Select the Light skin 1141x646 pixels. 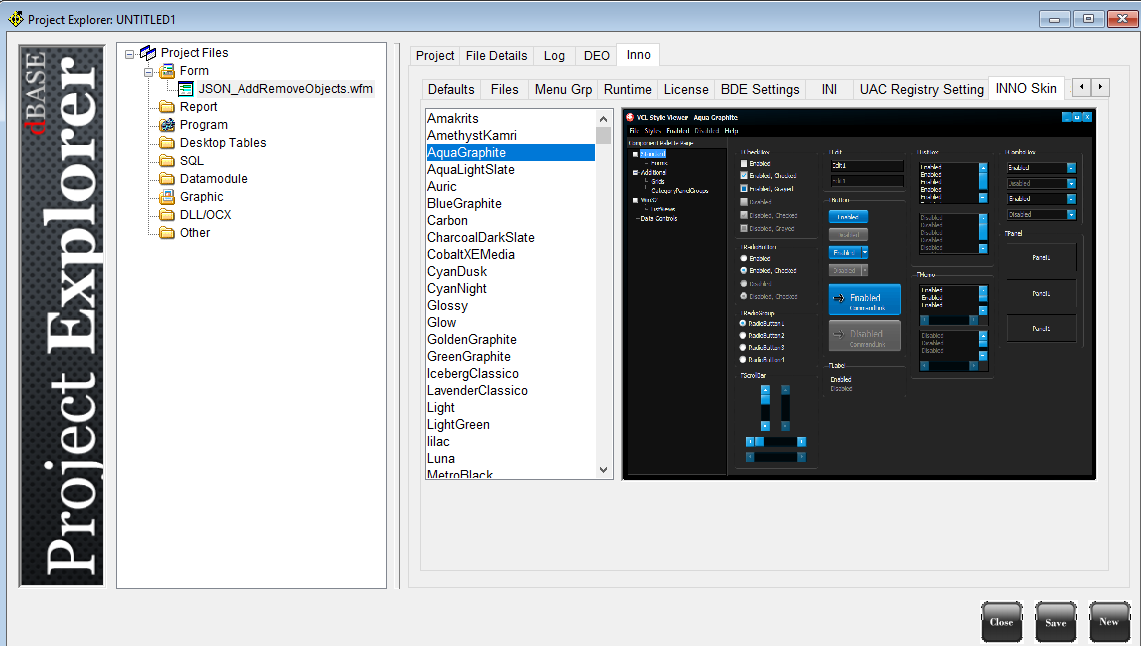510,407
